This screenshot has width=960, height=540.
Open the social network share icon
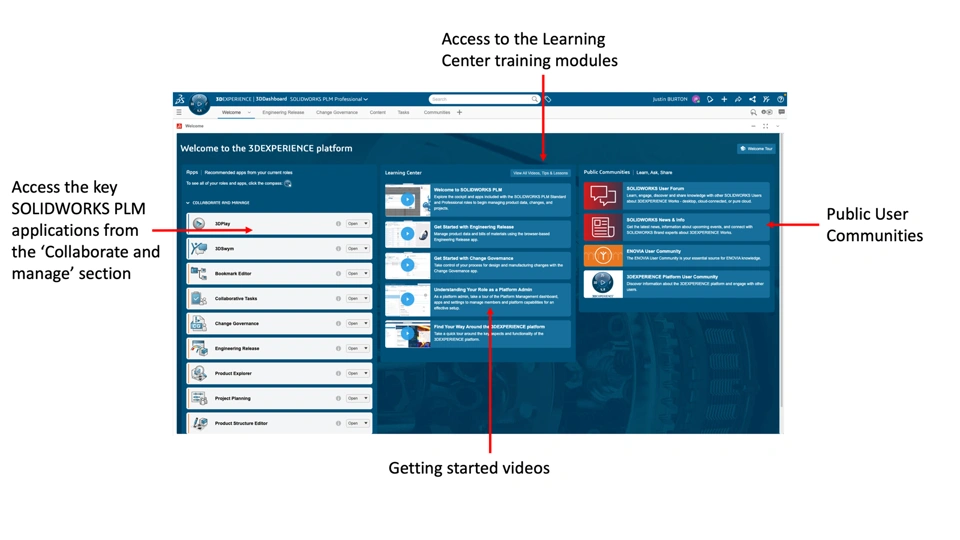point(752,99)
